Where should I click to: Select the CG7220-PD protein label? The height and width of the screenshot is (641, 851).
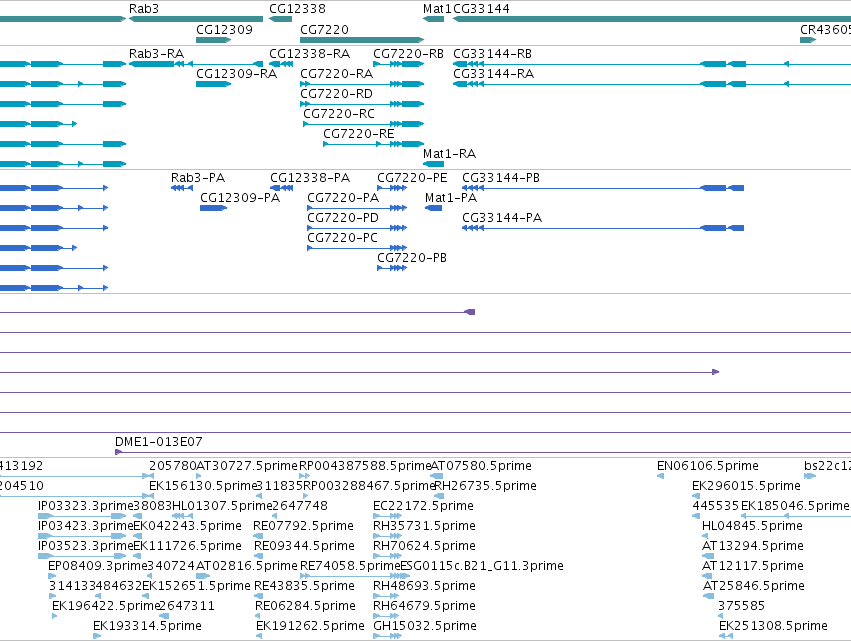click(343, 218)
